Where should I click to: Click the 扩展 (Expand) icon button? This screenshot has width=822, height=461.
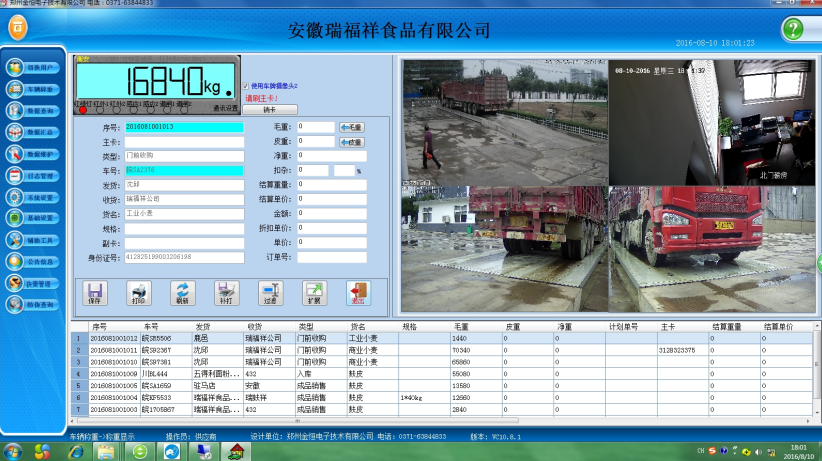315,292
